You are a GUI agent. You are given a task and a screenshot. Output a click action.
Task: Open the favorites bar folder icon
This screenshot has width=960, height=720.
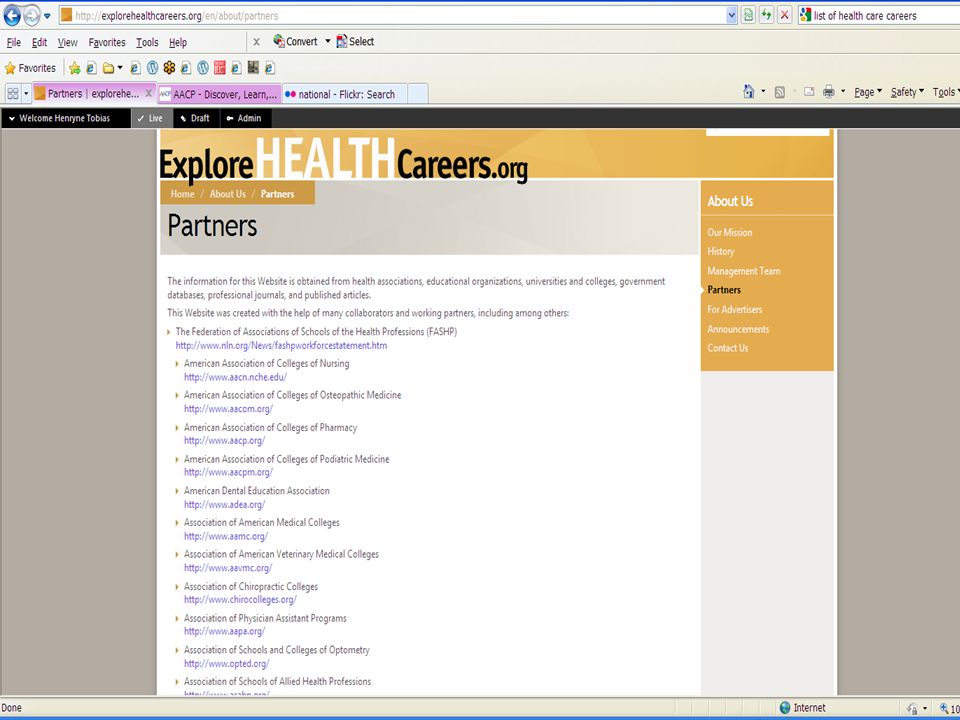click(x=108, y=68)
